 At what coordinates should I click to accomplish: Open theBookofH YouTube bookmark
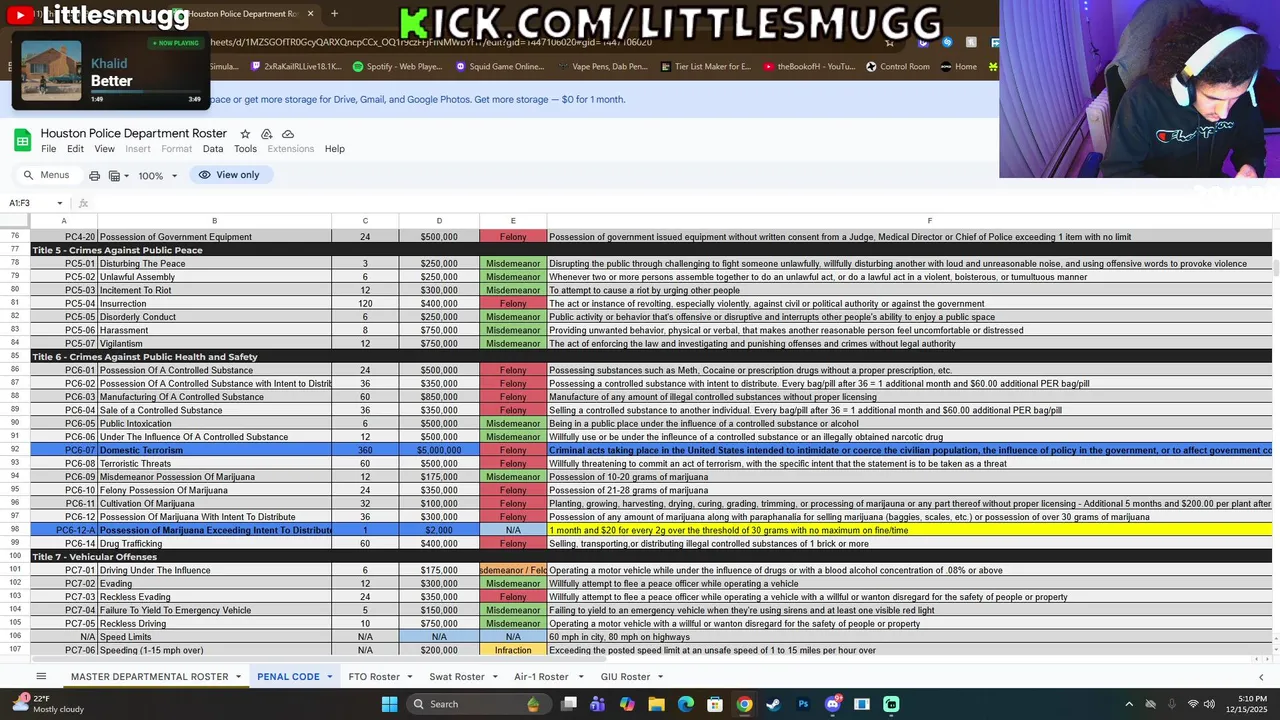(809, 67)
